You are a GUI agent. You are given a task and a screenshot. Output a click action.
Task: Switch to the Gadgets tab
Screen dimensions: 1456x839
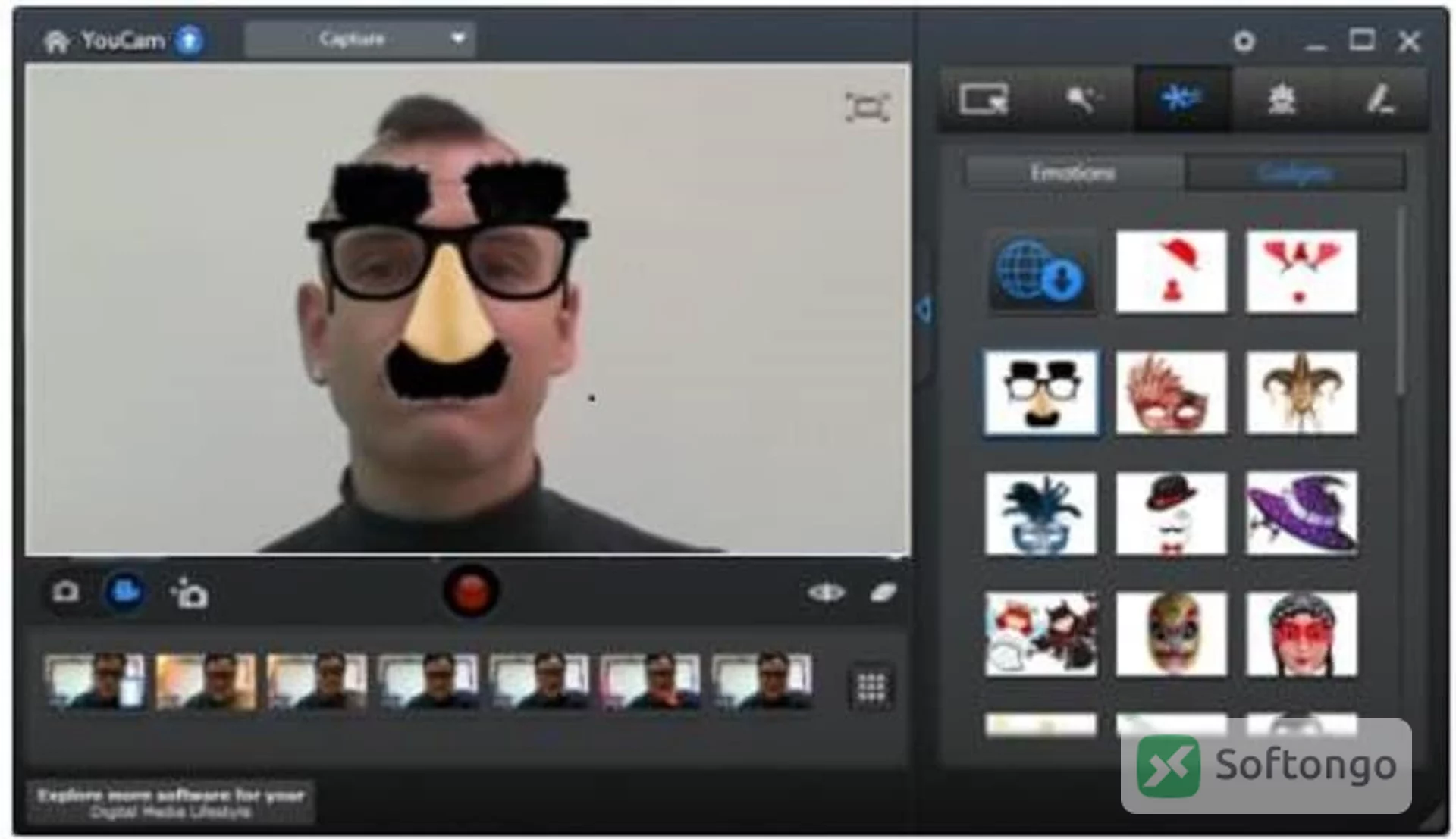tap(1295, 173)
